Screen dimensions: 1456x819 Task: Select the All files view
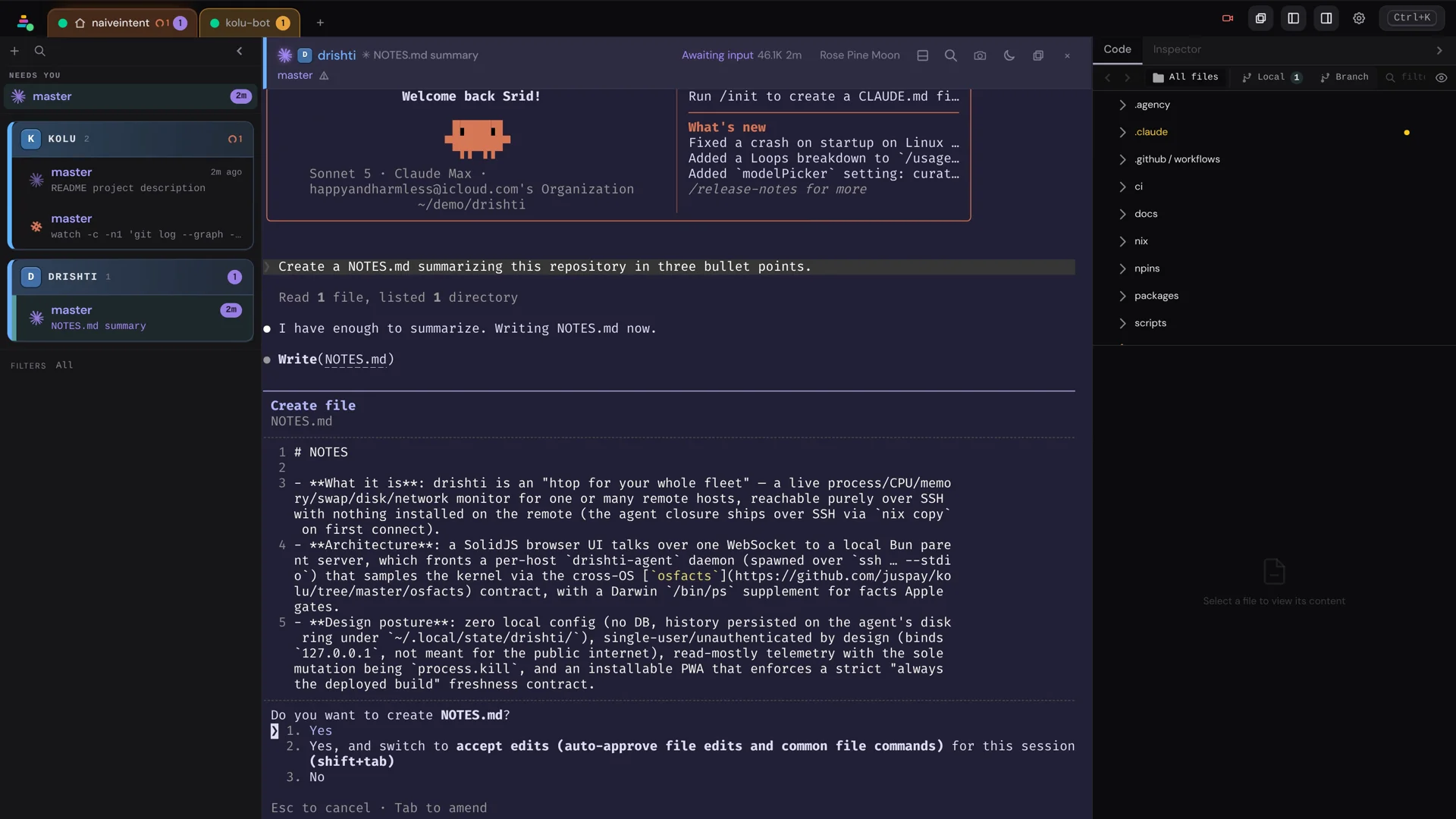1185,77
